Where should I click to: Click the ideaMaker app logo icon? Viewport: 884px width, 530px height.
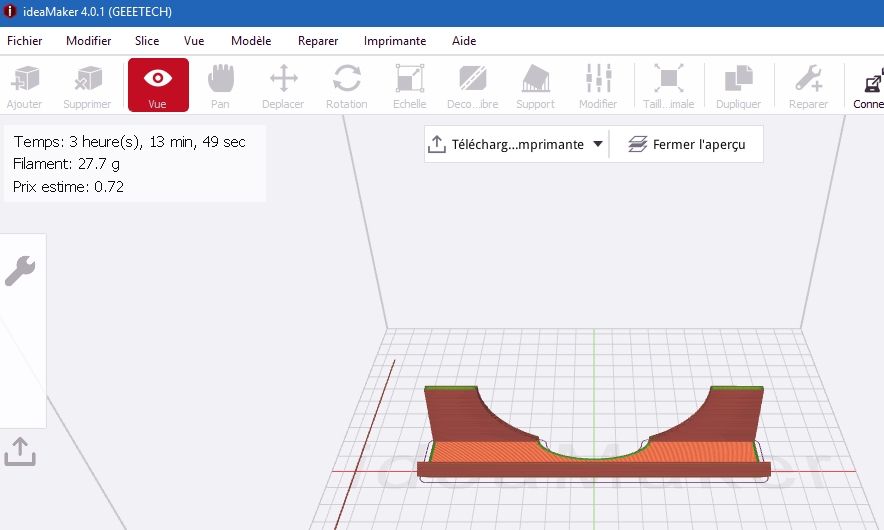pos(10,11)
